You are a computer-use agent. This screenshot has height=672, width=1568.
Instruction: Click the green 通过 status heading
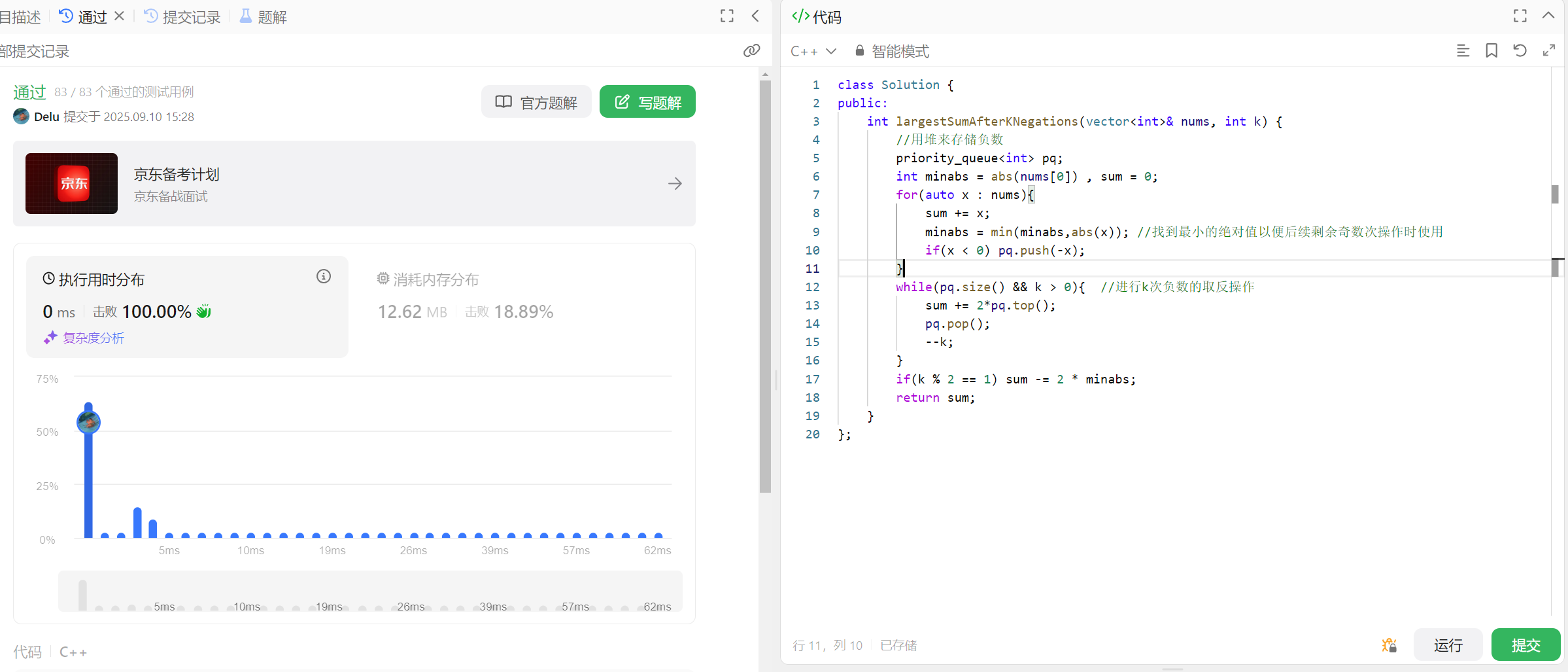point(29,92)
